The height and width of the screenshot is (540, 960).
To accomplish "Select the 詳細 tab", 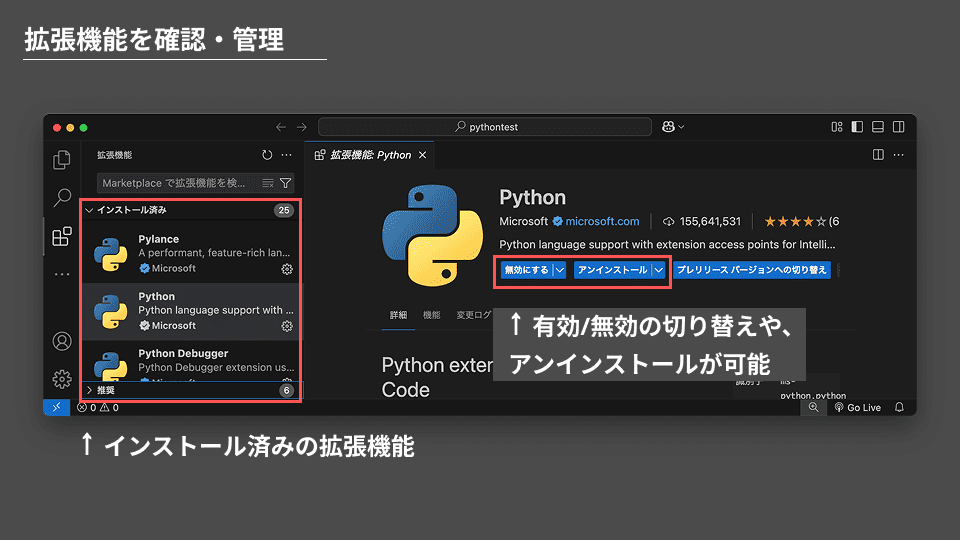I will tap(398, 315).
